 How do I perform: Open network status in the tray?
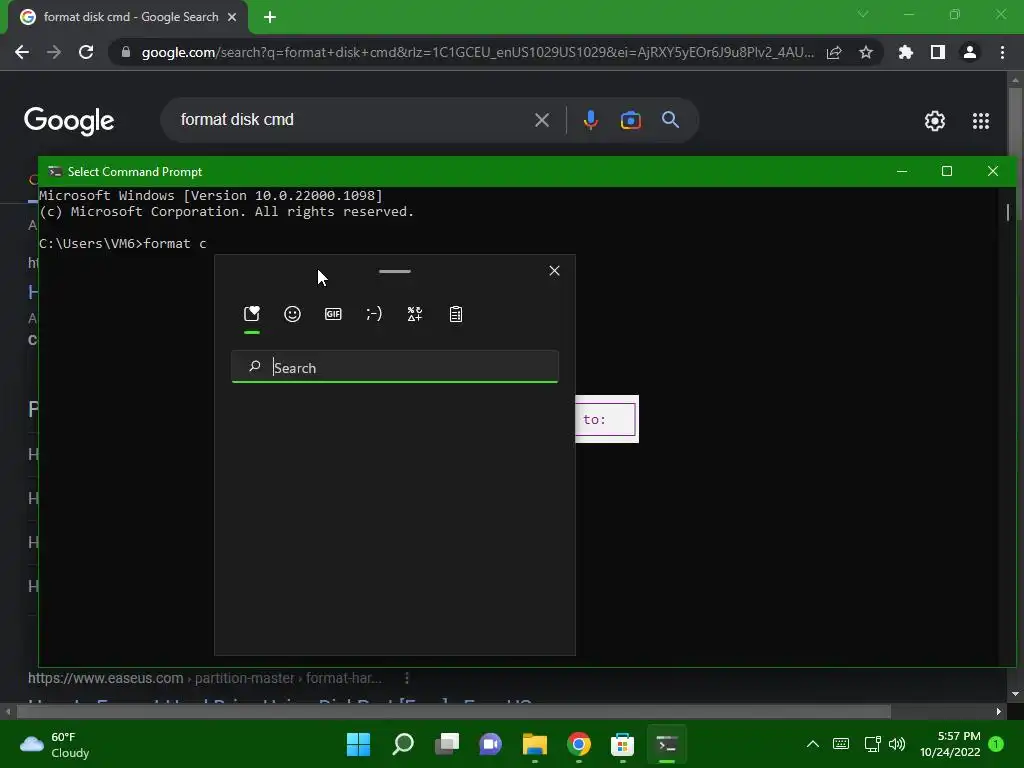coord(872,744)
